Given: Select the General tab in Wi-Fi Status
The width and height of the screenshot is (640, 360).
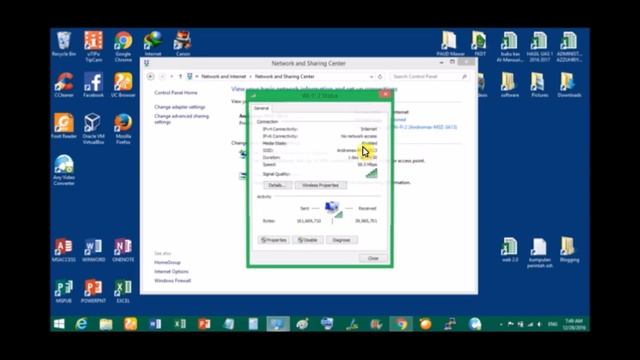Looking at the screenshot, I should click(x=261, y=108).
